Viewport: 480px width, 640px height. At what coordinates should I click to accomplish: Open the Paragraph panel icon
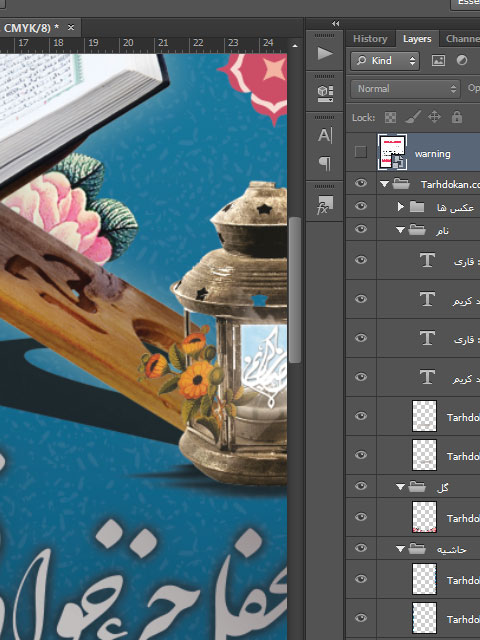pyautogui.click(x=325, y=163)
